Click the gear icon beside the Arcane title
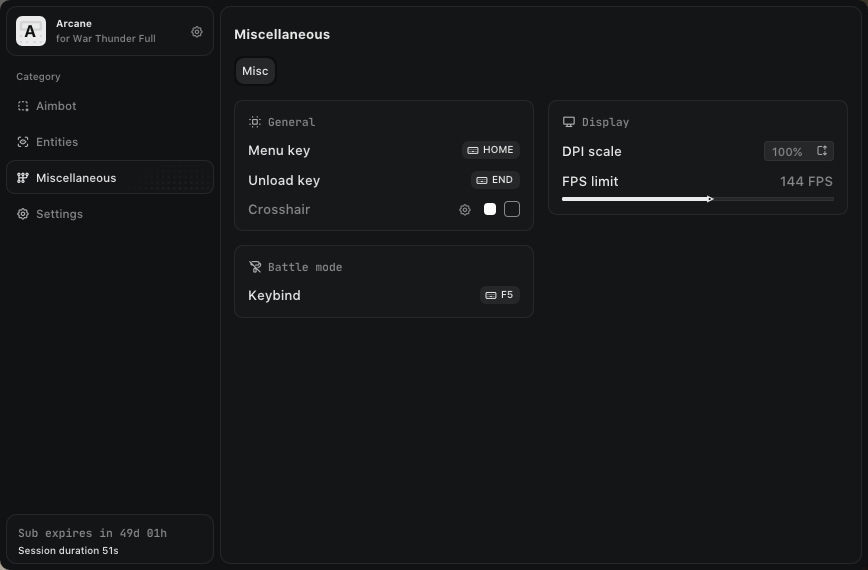Screen dimensions: 868x570 coord(197,32)
